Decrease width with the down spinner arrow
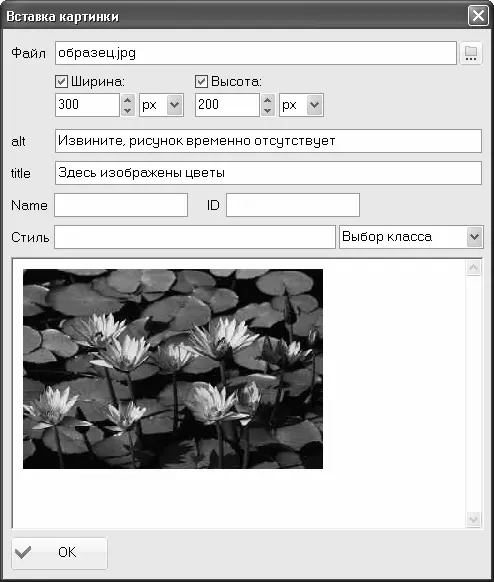The width and height of the screenshot is (494, 582). coord(128,111)
